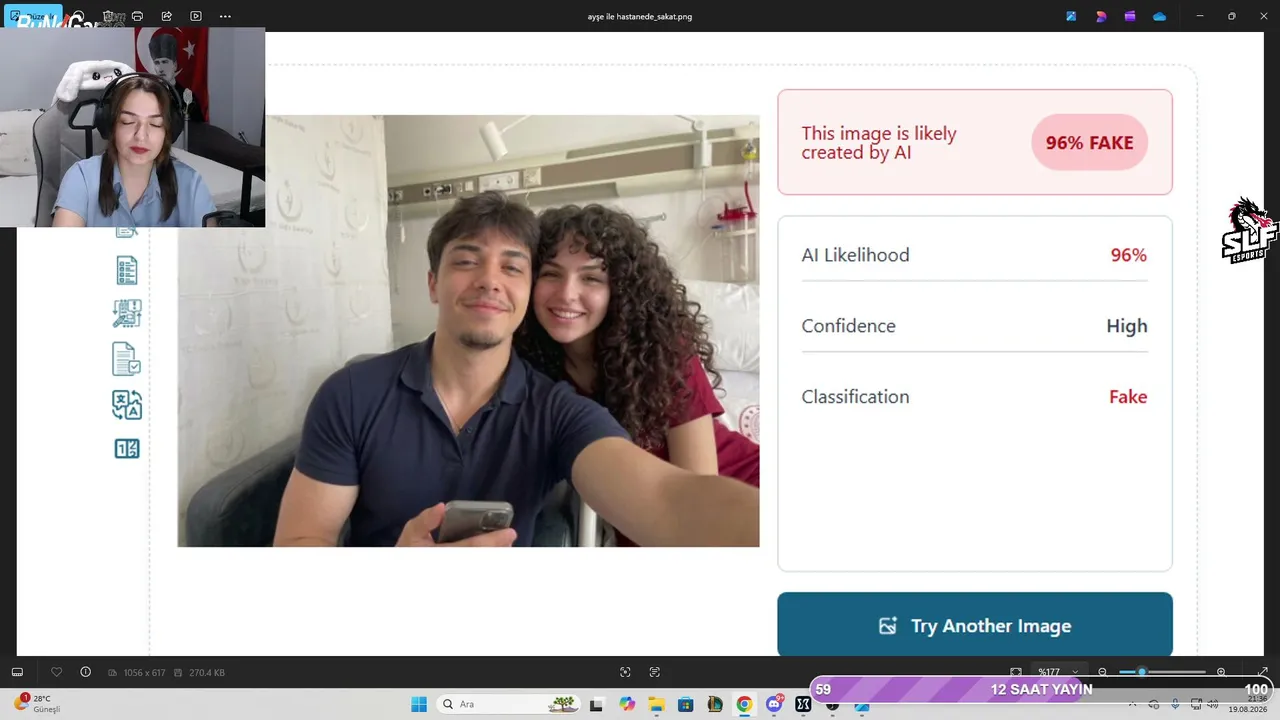
Task: Open the %177 zoom level dropdown
Action: click(1058, 672)
